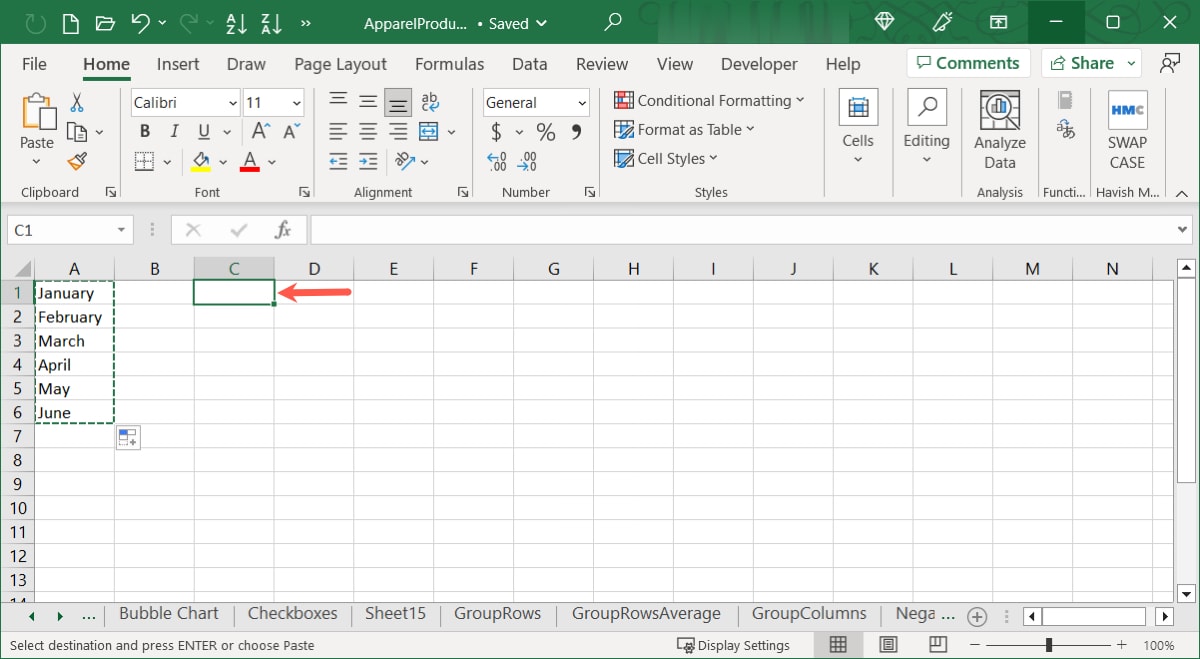Apply Percent Style number formatting
Viewport: 1200px width, 659px height.
pyautogui.click(x=545, y=131)
